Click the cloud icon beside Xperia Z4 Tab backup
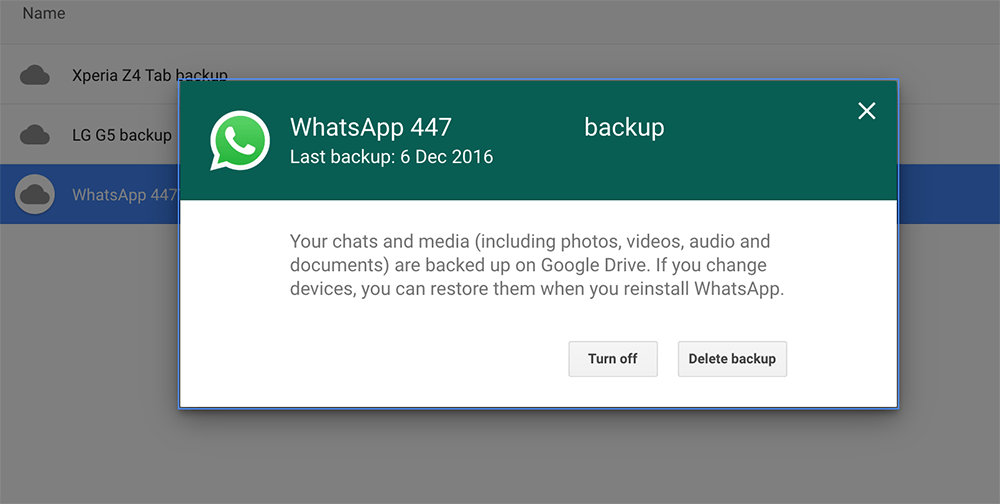This screenshot has width=1000, height=504. click(x=35, y=75)
